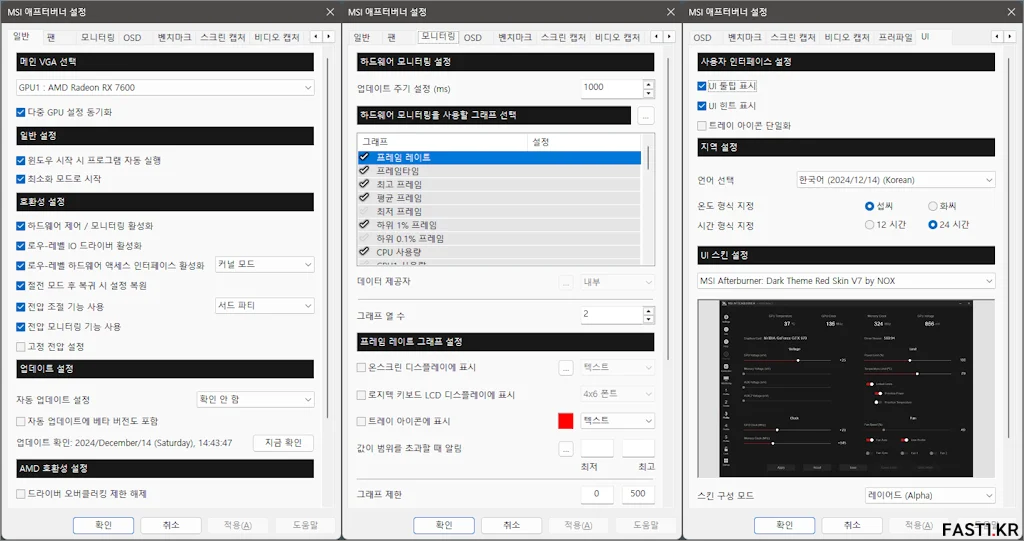Open the 비디오 캡처 tab in the UI window
The width and height of the screenshot is (1024, 541).
coord(847,38)
